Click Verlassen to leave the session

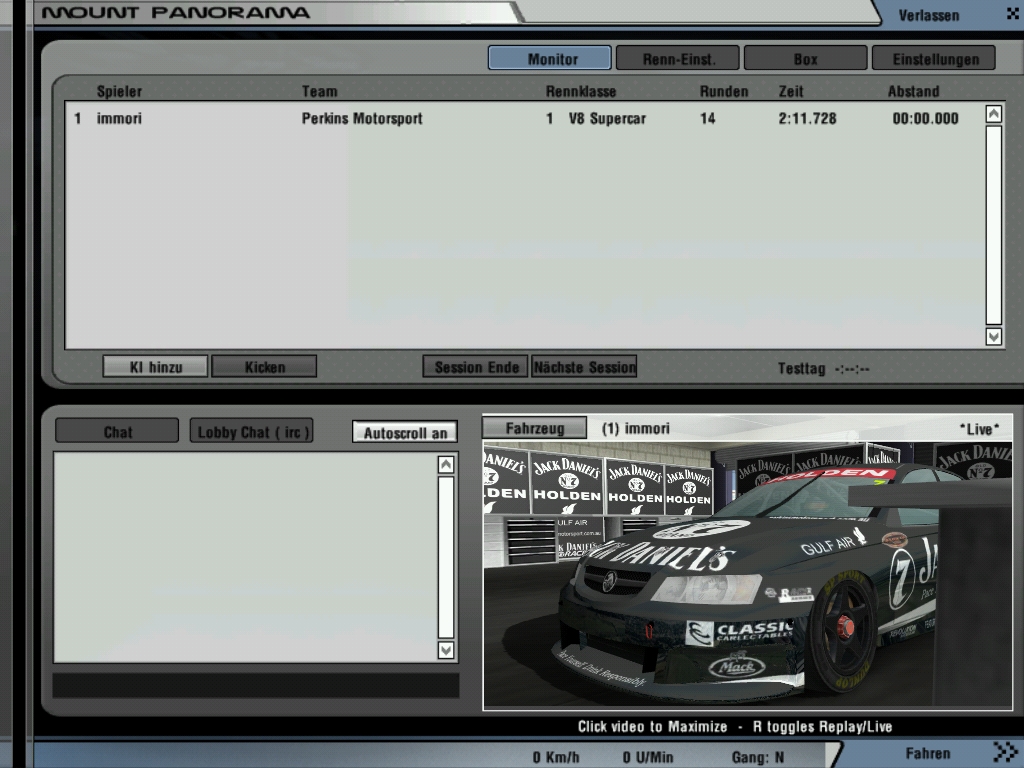click(x=929, y=15)
